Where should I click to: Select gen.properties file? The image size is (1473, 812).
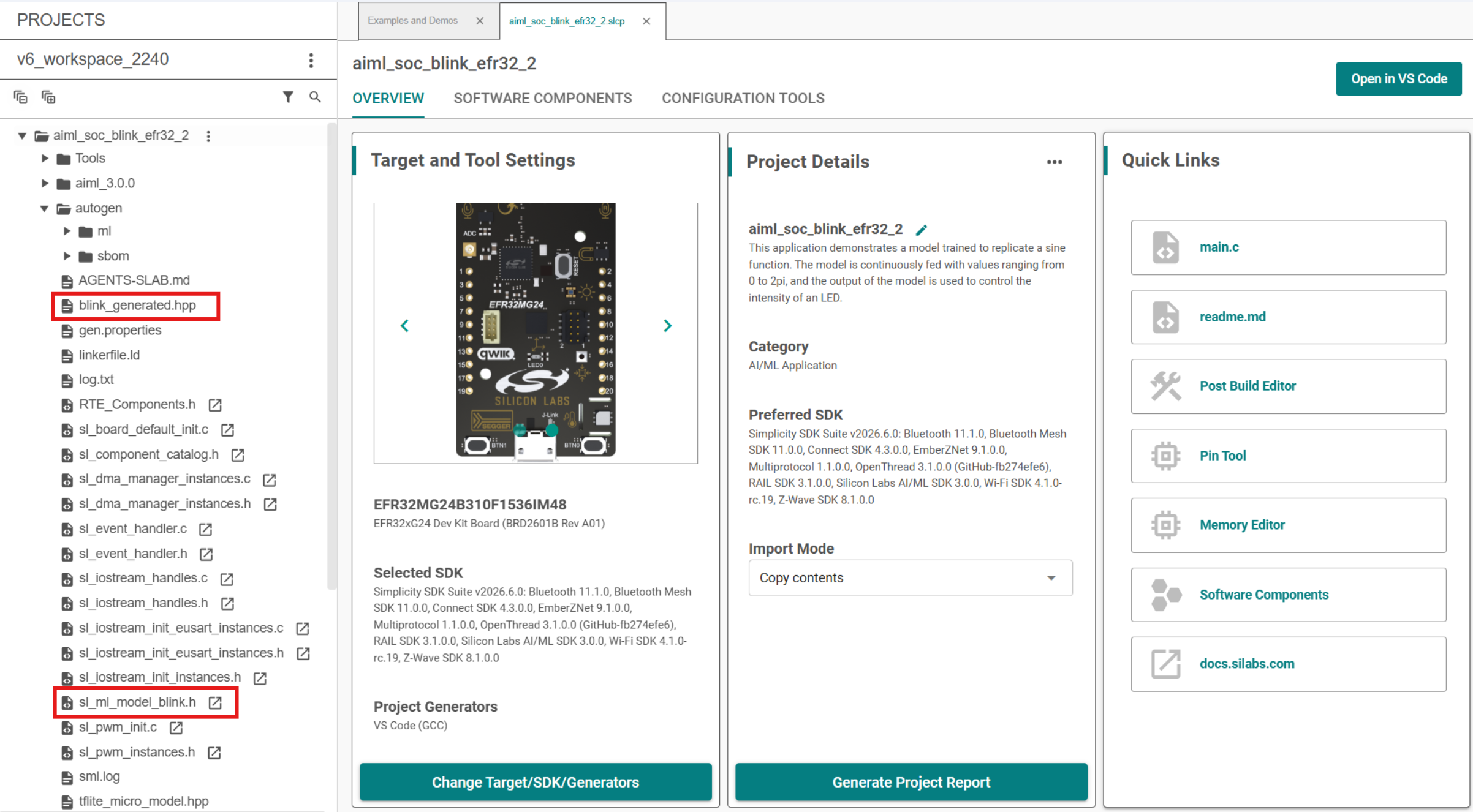click(x=119, y=331)
